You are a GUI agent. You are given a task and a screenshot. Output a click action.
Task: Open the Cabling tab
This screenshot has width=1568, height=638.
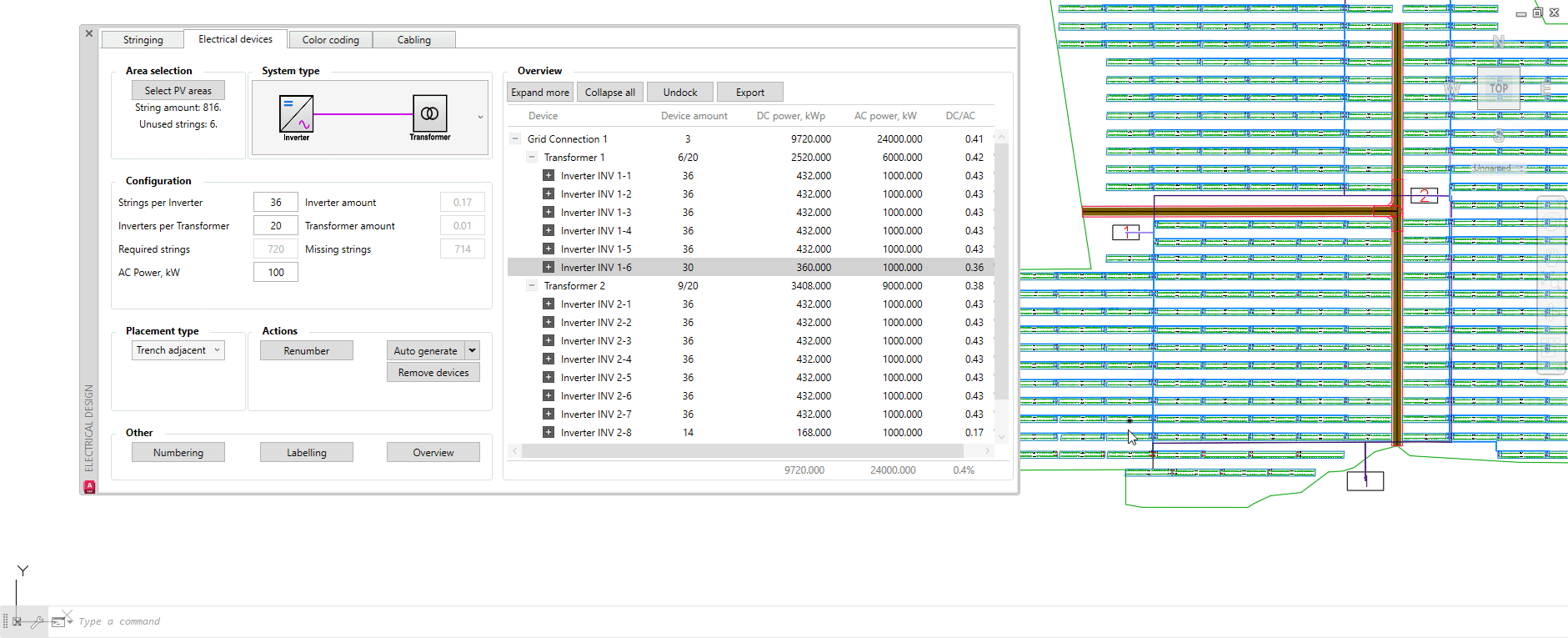point(414,40)
